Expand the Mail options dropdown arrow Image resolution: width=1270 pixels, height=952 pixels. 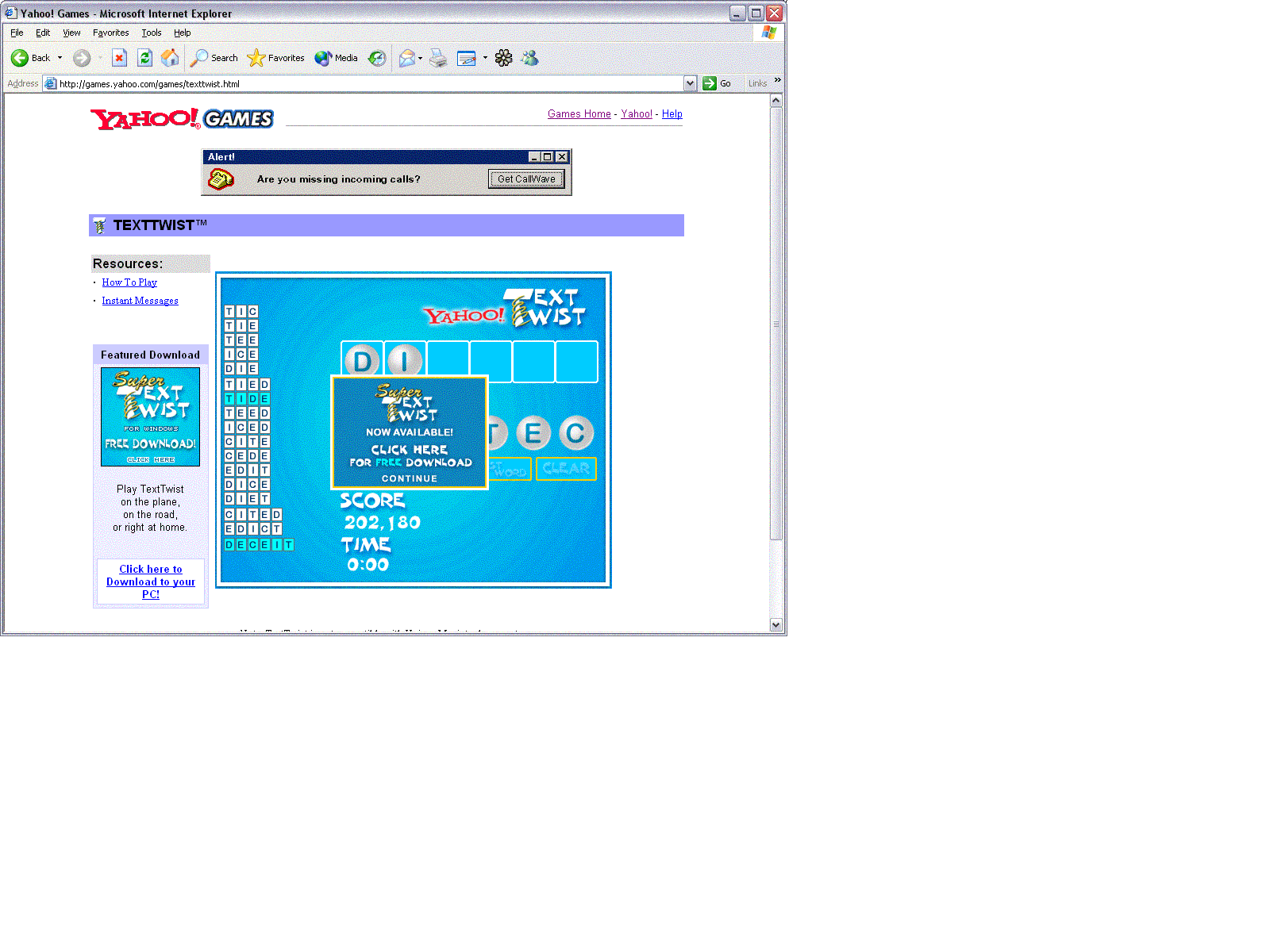pyautogui.click(x=420, y=58)
